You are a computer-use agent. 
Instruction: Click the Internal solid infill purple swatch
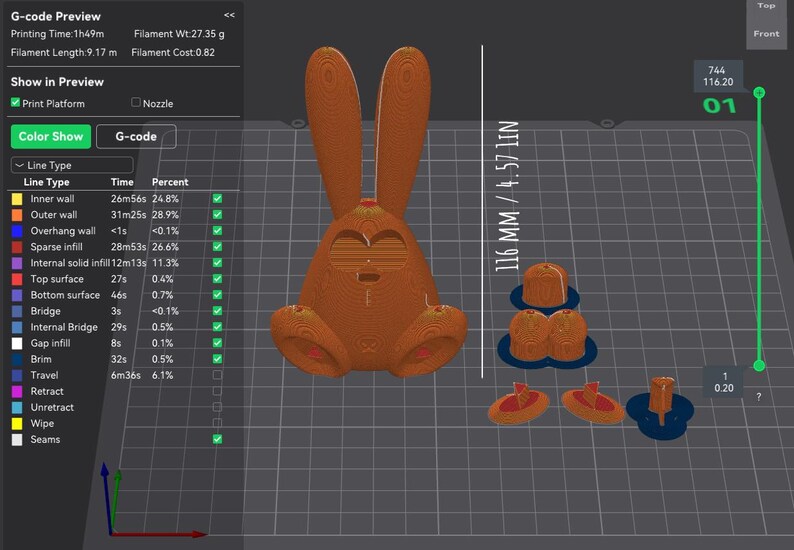click(17, 263)
